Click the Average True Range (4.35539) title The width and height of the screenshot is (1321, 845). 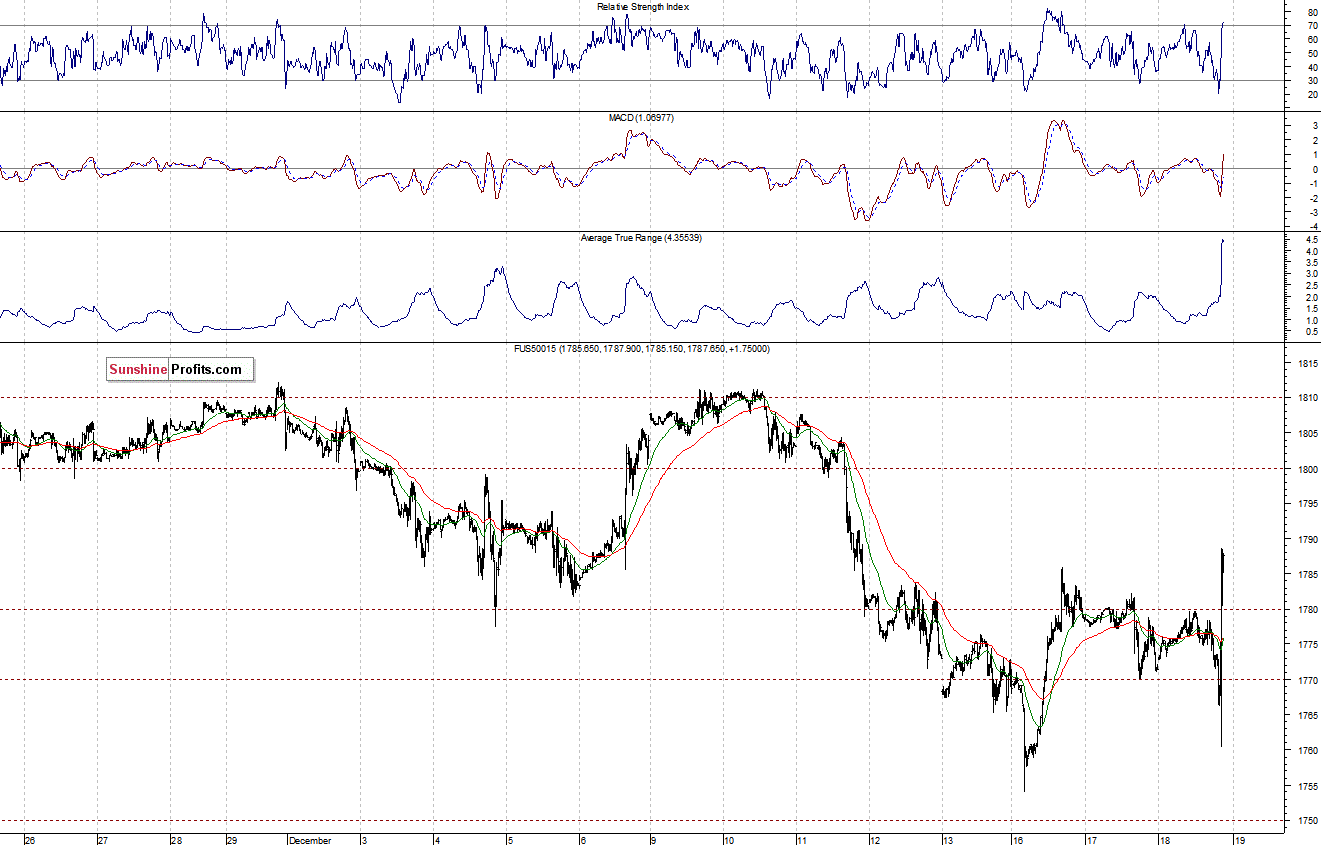click(x=639, y=238)
